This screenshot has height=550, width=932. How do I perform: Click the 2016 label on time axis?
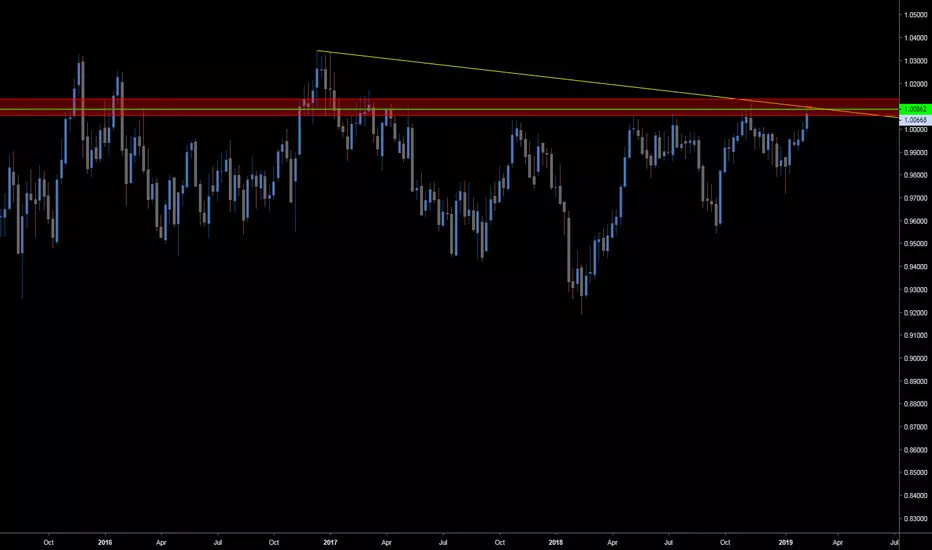coord(105,542)
